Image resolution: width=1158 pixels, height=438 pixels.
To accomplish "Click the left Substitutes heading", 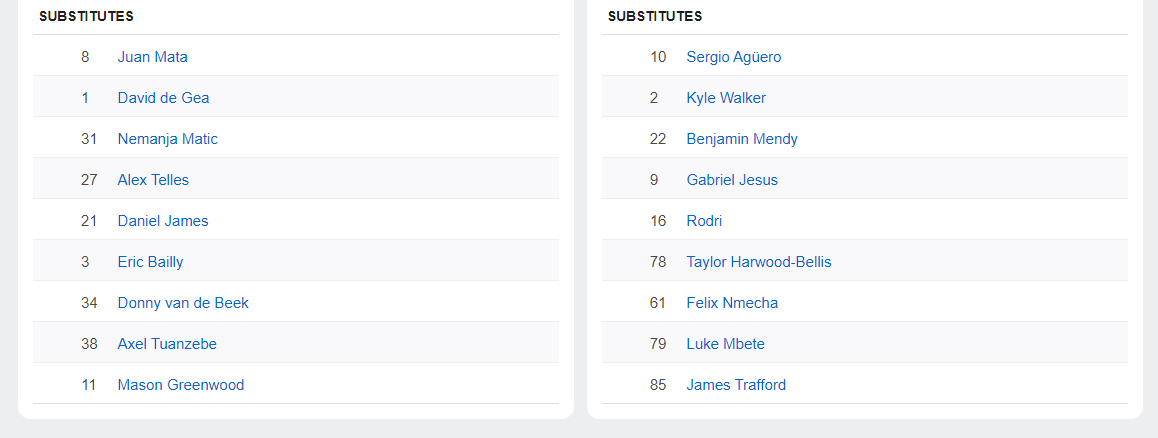I will 86,16.
